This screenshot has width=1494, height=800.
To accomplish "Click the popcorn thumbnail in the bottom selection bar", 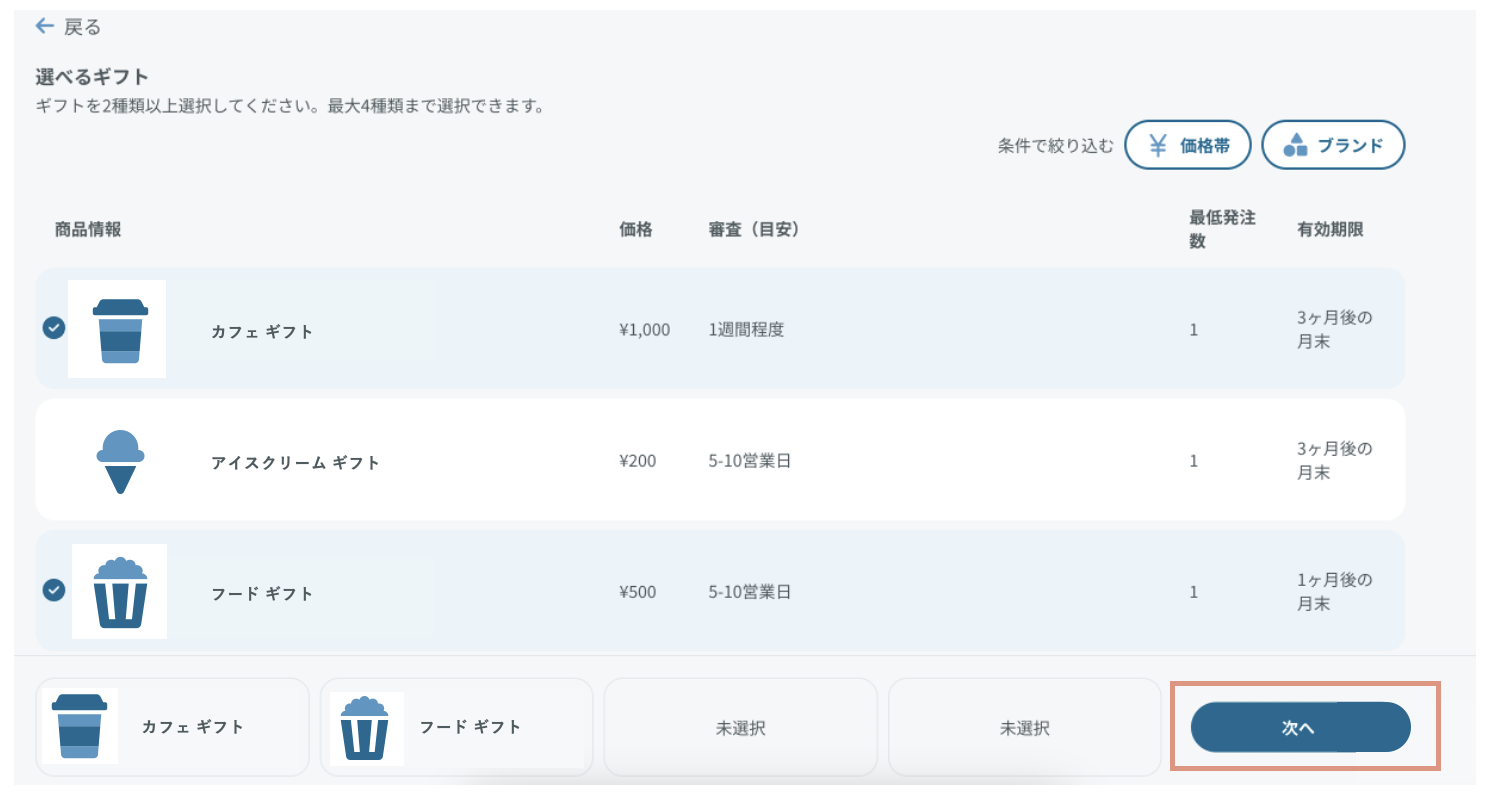I will 367,728.
